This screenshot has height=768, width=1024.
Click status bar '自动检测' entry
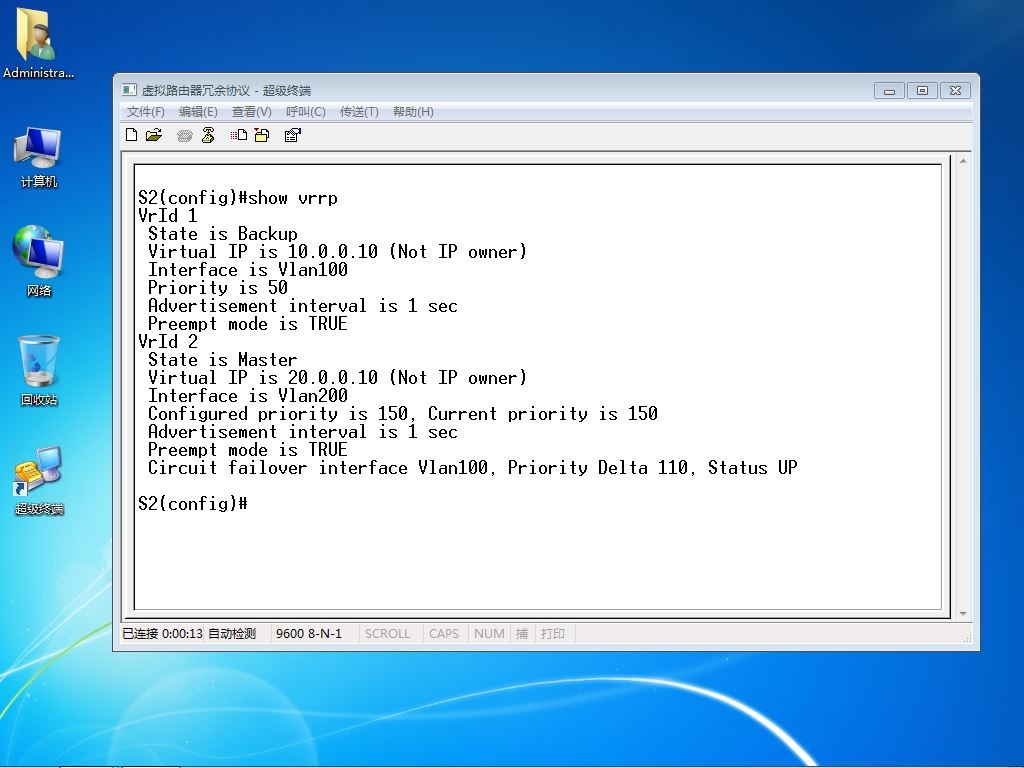(x=232, y=633)
